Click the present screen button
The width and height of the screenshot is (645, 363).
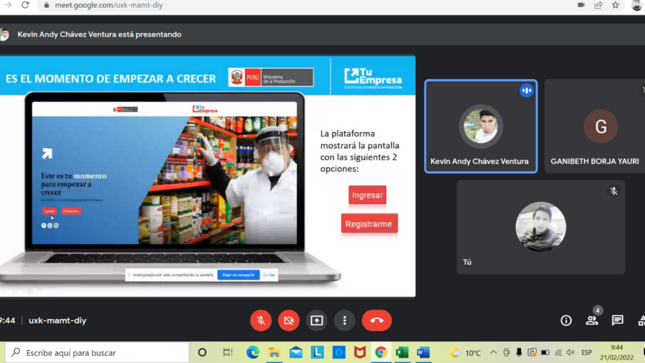(x=317, y=320)
